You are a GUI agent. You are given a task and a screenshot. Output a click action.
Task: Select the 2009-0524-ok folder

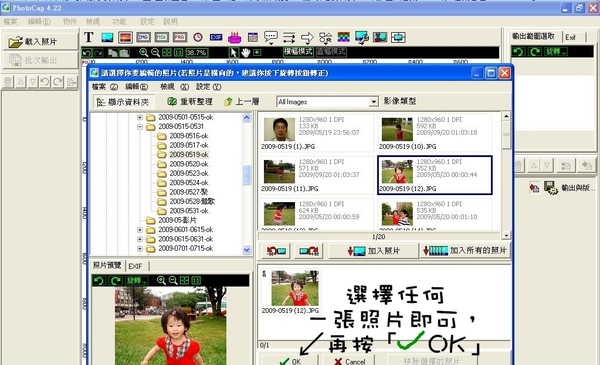[x=189, y=182]
